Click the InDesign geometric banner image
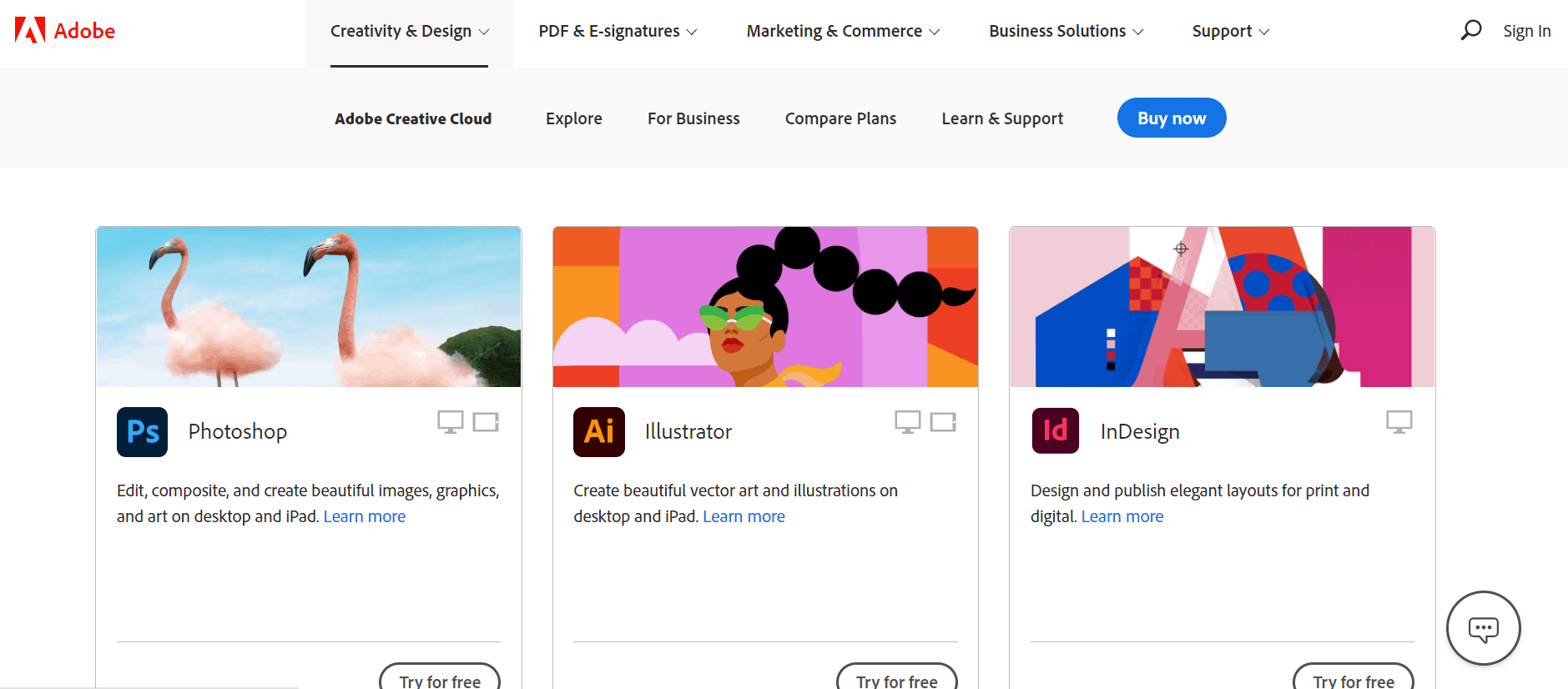 coord(1223,307)
